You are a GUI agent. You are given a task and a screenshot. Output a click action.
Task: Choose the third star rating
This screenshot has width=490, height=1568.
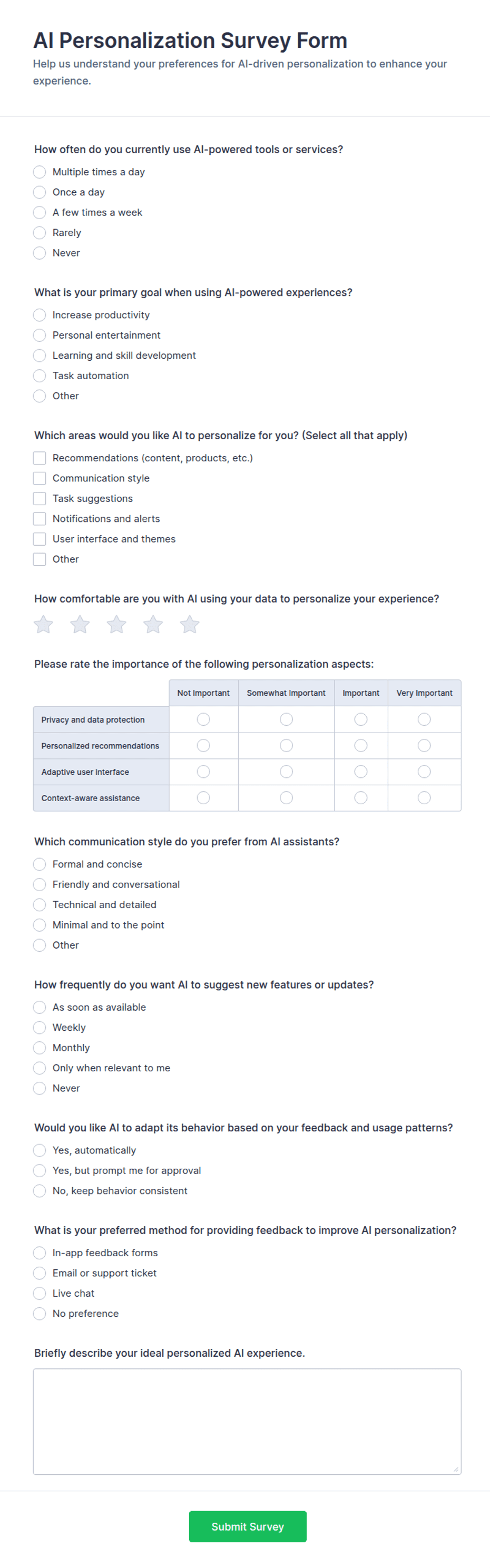(x=116, y=624)
